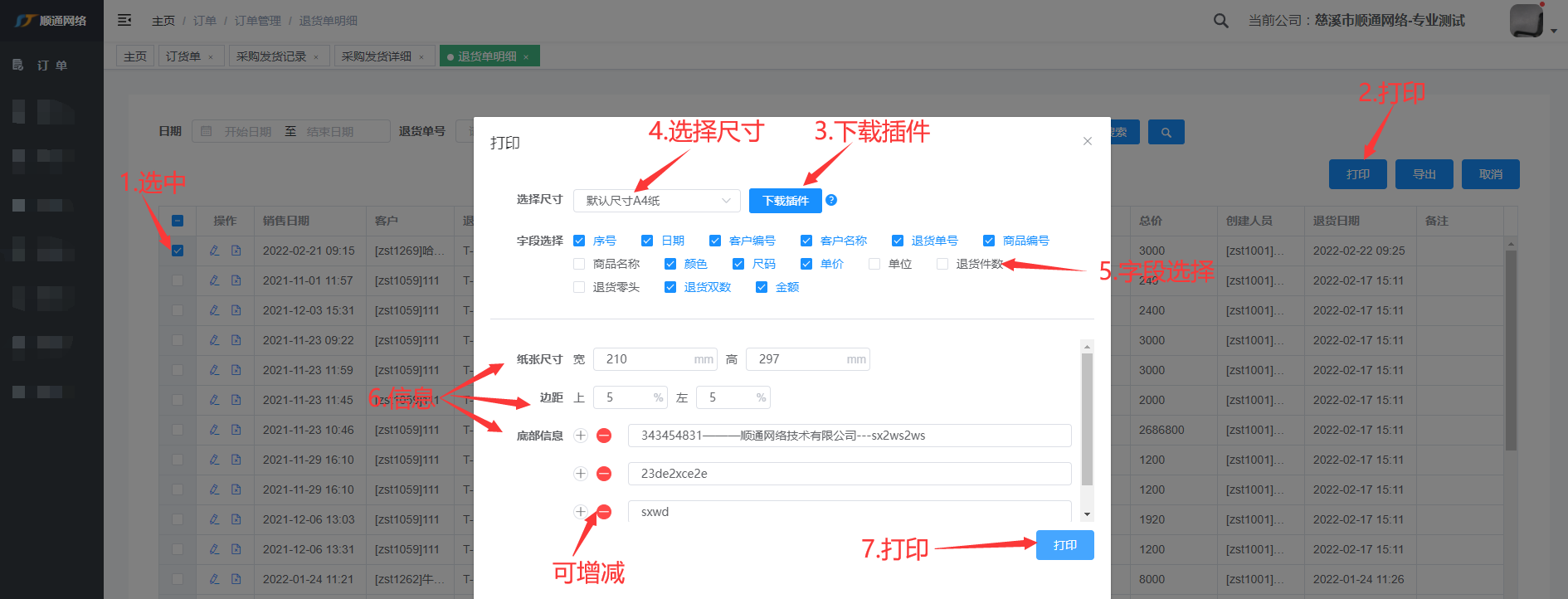Click edit pencil icon for 2021-11-01 11:57 row
This screenshot has width=1568, height=599.
214,280
